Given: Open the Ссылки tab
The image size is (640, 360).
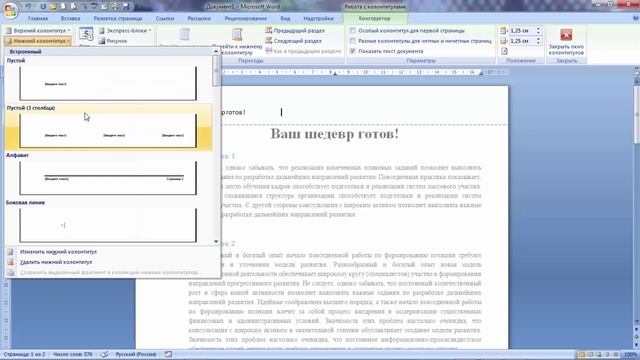Looking at the screenshot, I should click(165, 18).
